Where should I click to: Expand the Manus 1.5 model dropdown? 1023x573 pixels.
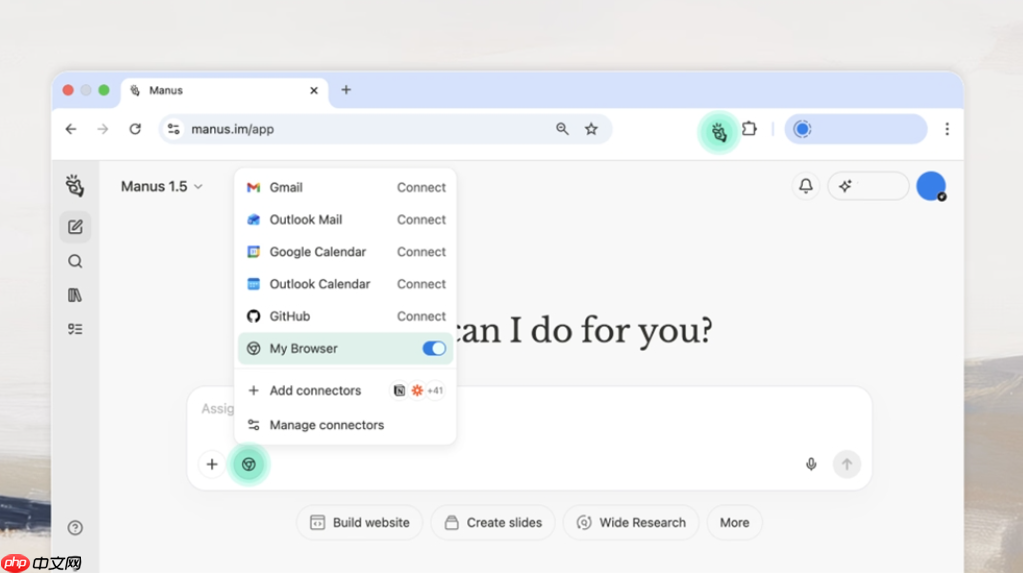[x=162, y=187]
